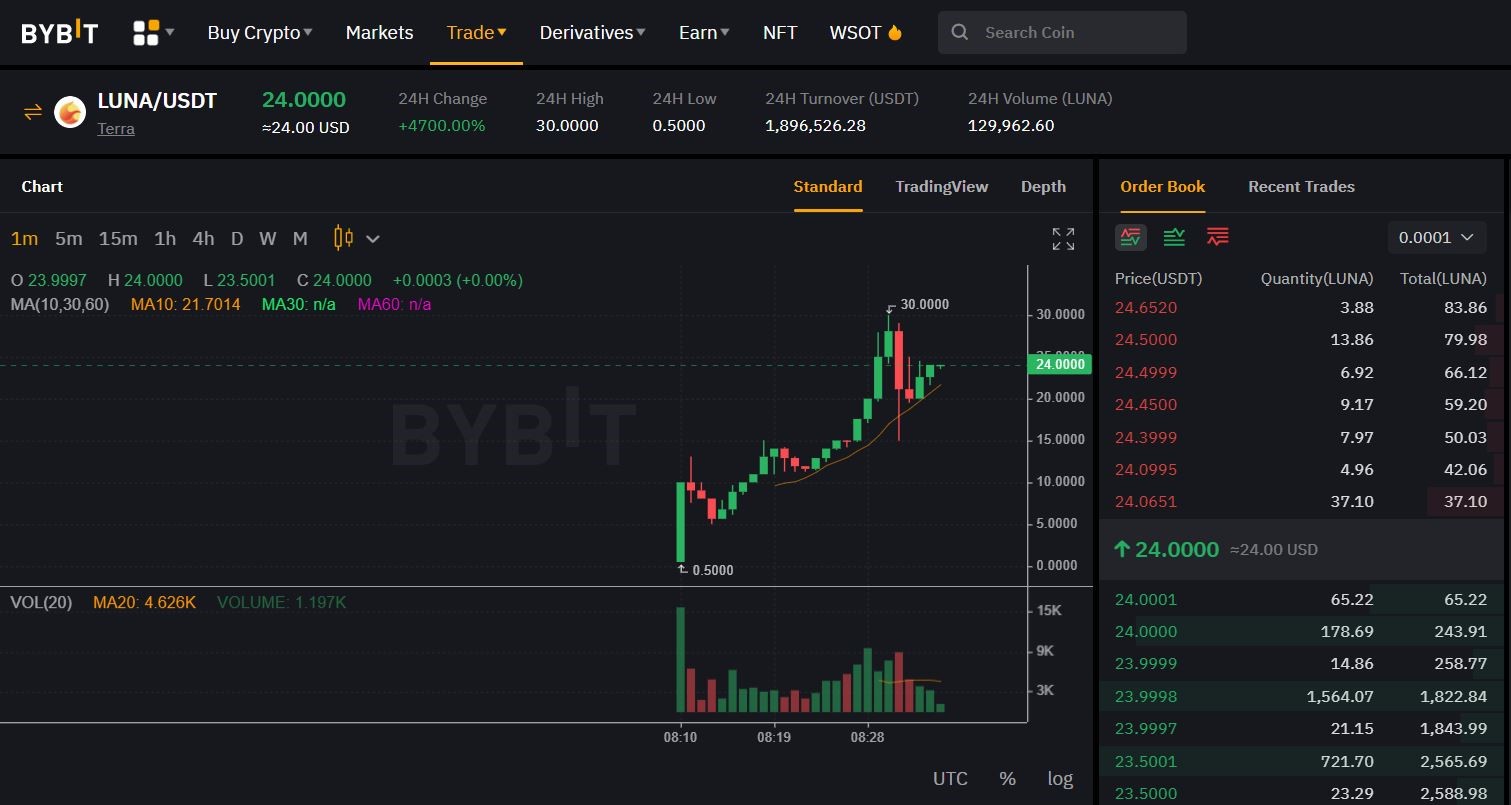Image resolution: width=1511 pixels, height=805 pixels.
Task: Select the 4h timeframe
Action: tap(203, 238)
